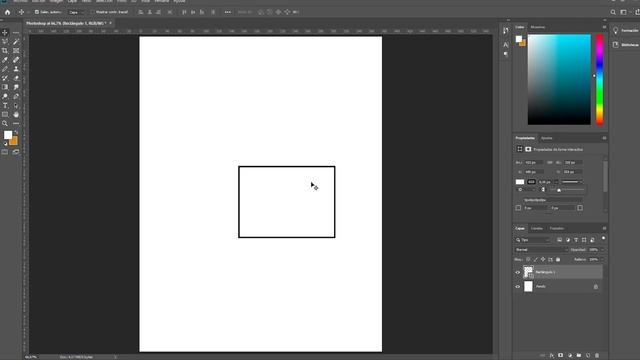
Task: Click the Fondo layer thumbnail
Action: click(528, 287)
